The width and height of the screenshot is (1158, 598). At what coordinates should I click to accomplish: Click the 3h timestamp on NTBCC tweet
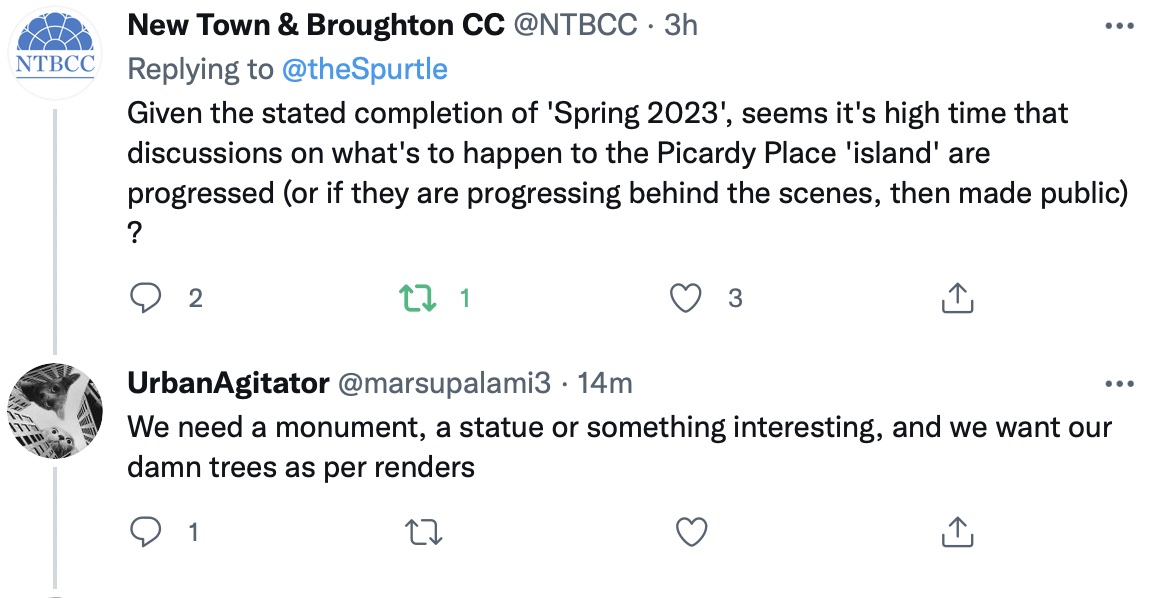coord(681,25)
